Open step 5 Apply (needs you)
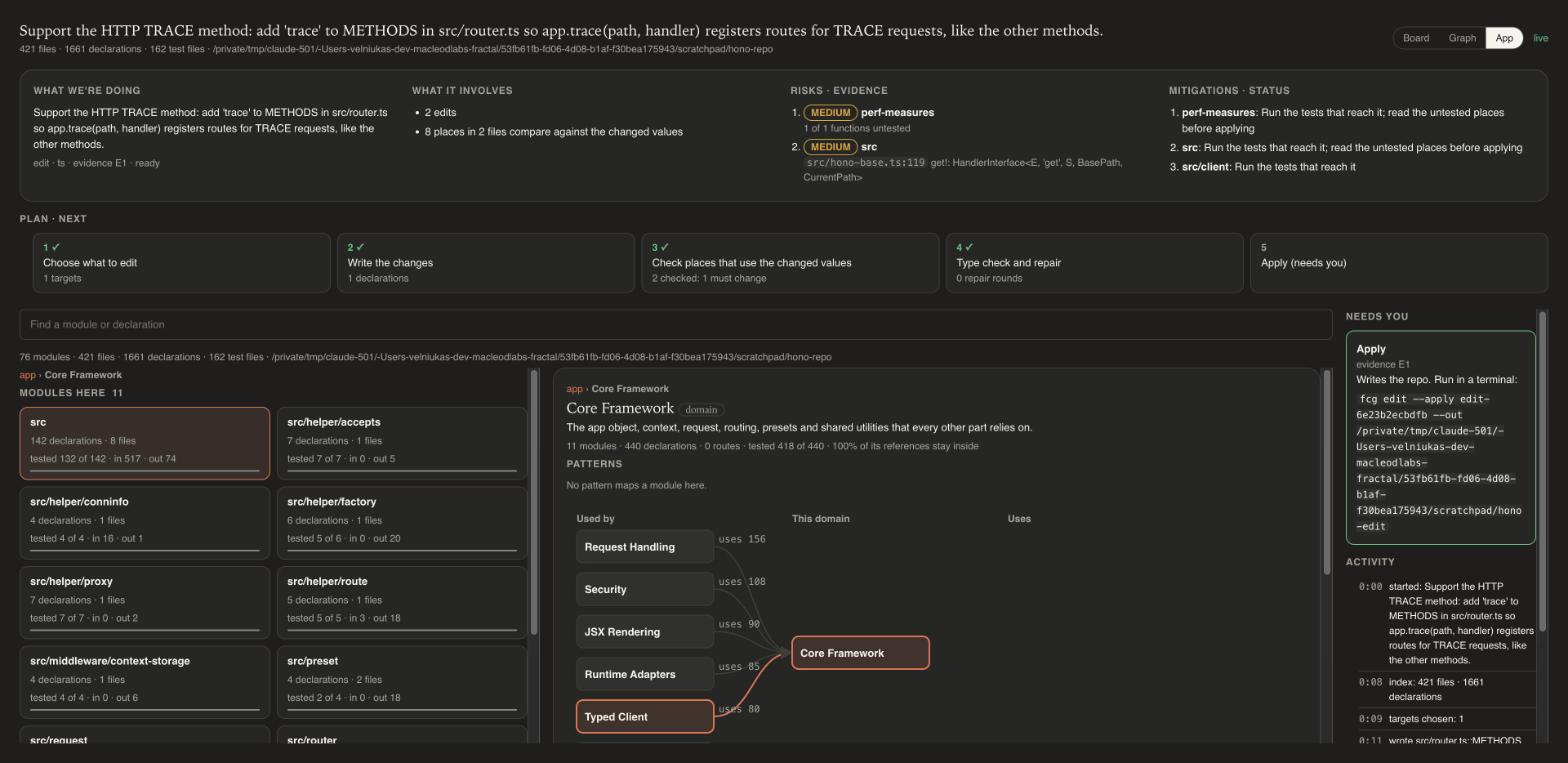This screenshot has width=1568, height=763. [1399, 263]
